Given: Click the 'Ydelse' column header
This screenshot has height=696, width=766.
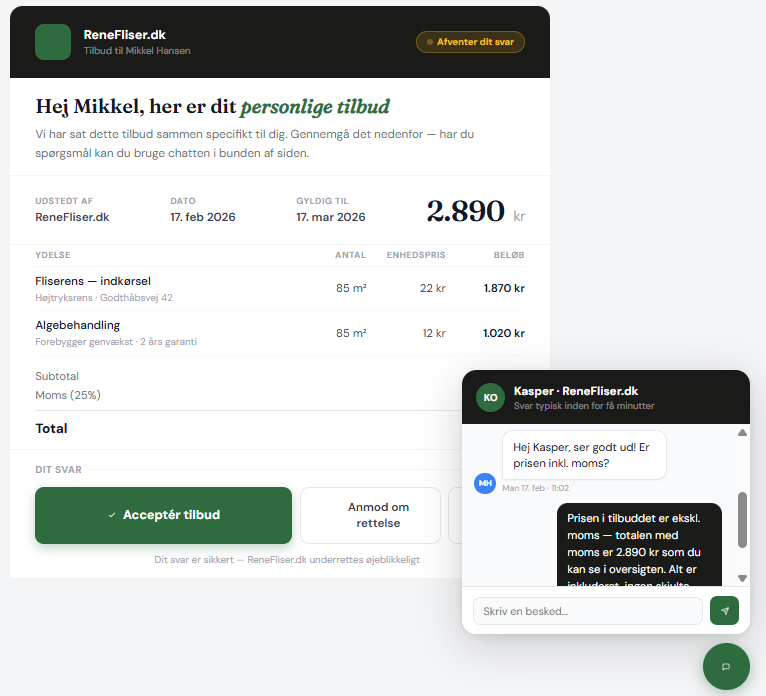Looking at the screenshot, I should [x=53, y=255].
